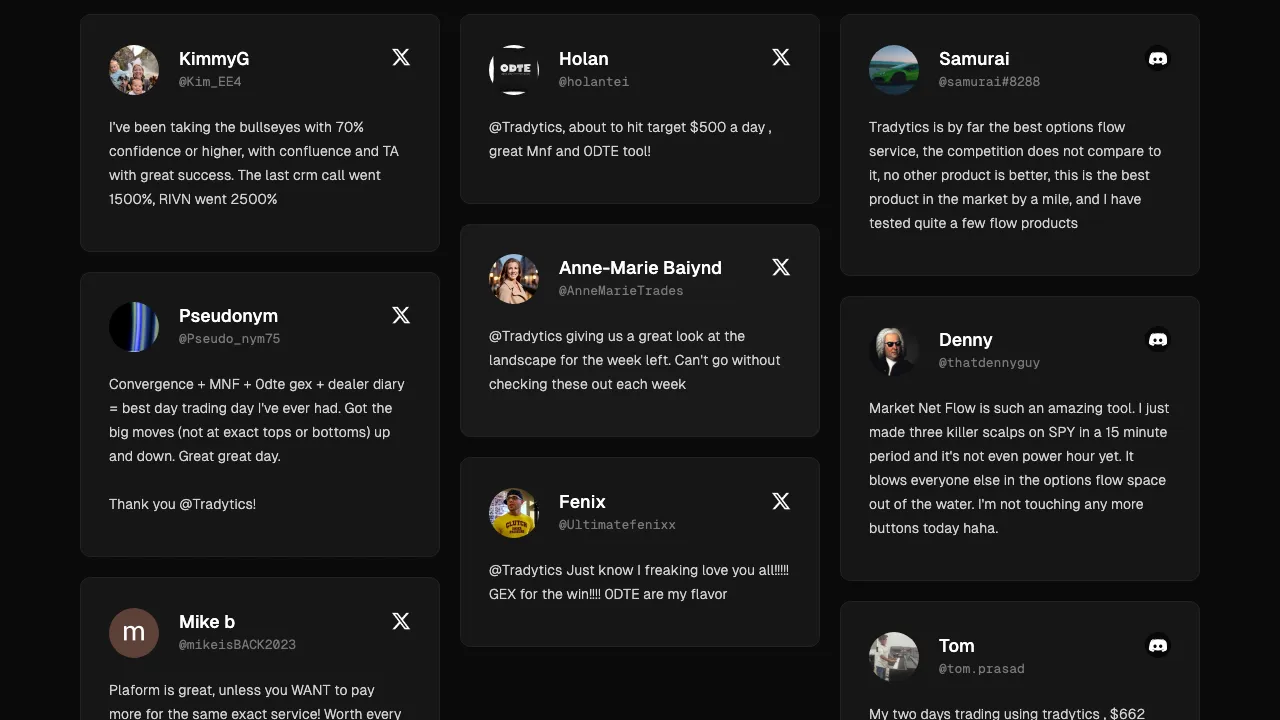This screenshot has height=720, width=1280.
Task: Click Samurai's green car avatar
Action: pos(894,70)
